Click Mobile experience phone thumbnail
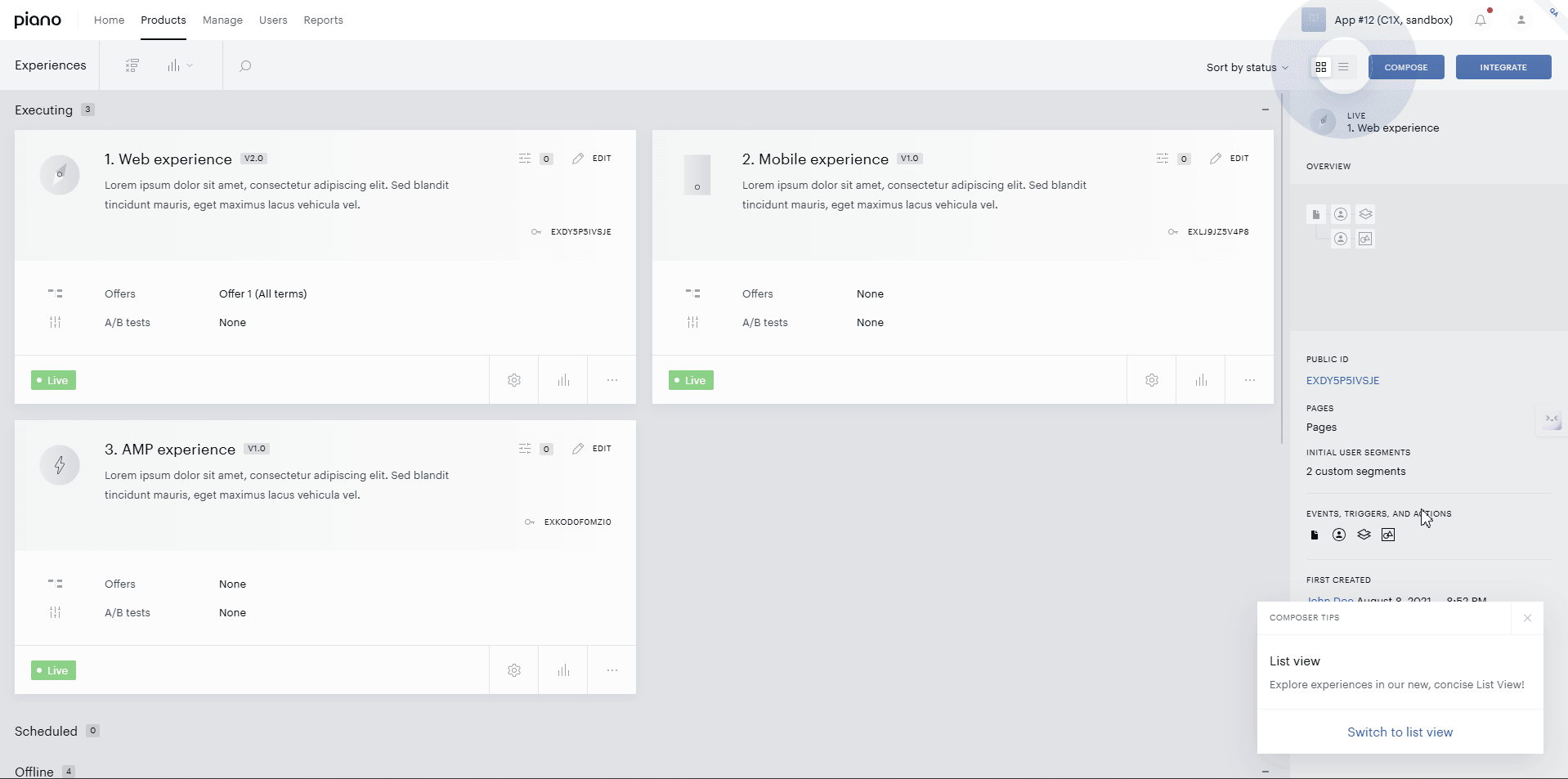The width and height of the screenshot is (1568, 779). pos(697,175)
